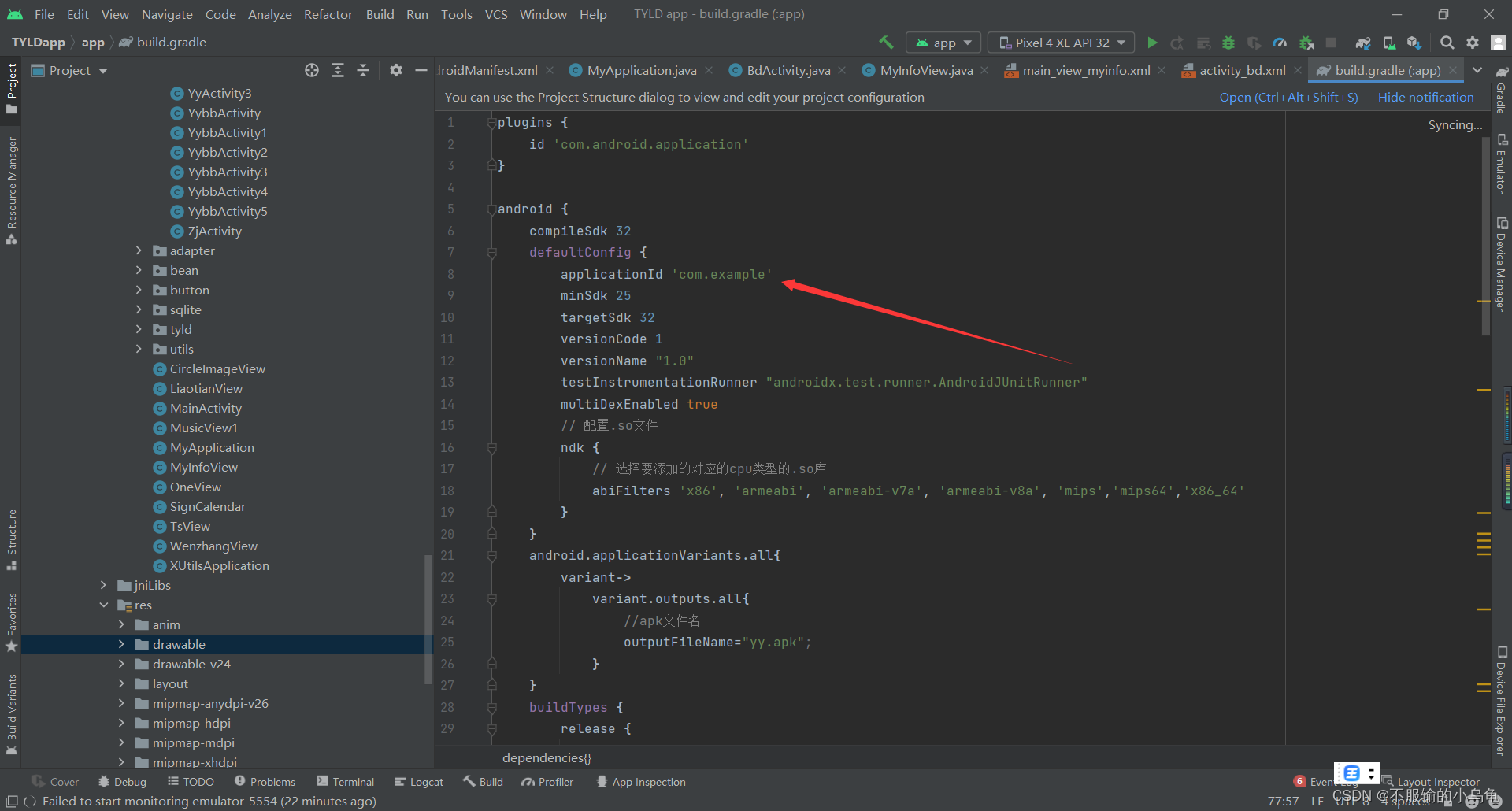Click Expand All in Project panel
Image resolution: width=1512 pixels, height=811 pixels.
click(x=338, y=70)
